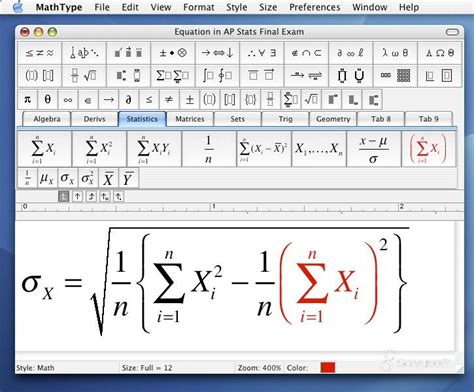The image size is (474, 392).
Task: Open the arrow symbols palette
Action: [x=217, y=53]
